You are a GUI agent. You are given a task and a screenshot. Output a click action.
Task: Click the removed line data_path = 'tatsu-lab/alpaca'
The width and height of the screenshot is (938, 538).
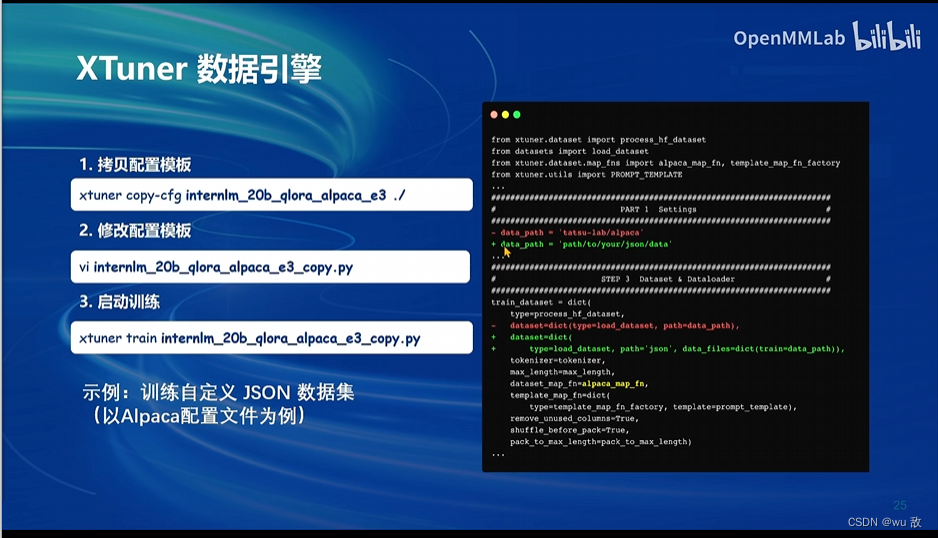[567, 233]
